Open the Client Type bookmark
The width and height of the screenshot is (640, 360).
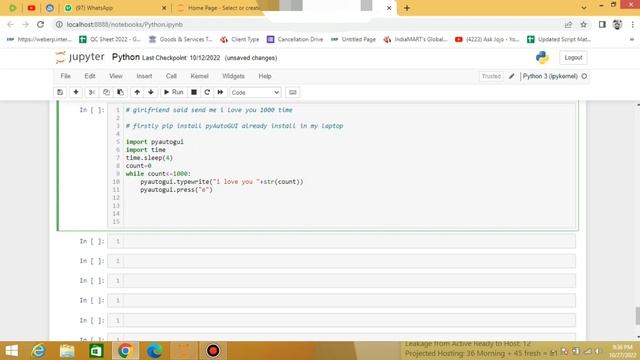coord(240,39)
